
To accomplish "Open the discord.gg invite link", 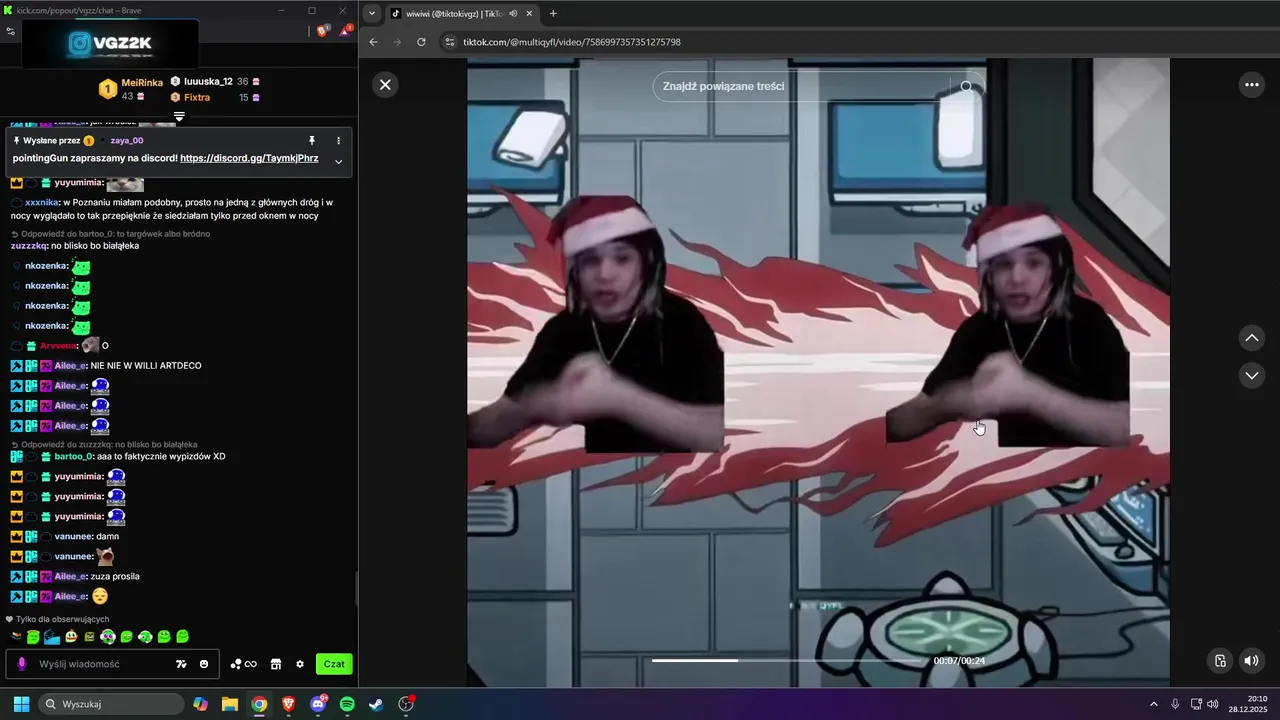I will click(x=249, y=158).
